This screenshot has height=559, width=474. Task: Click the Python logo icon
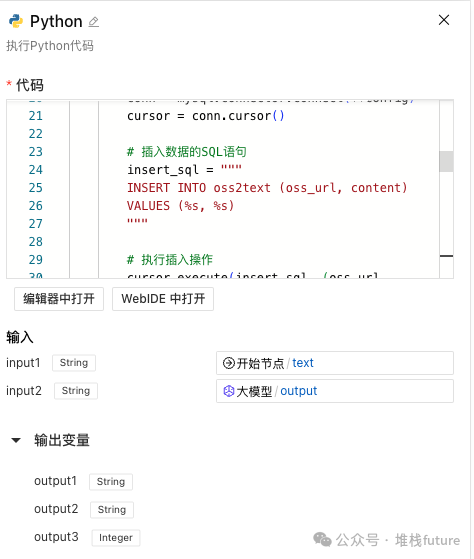click(16, 21)
